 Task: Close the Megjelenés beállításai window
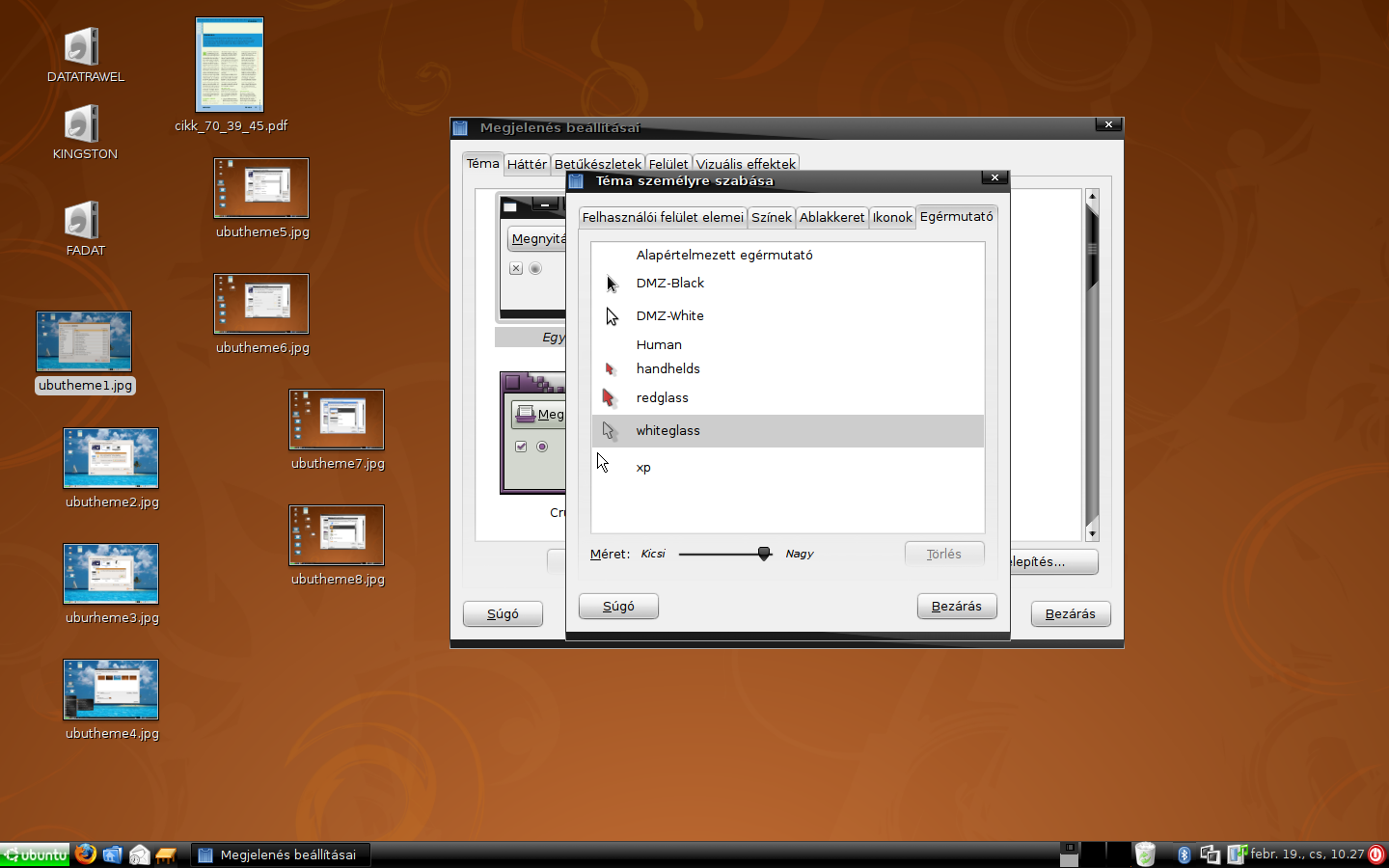(x=1108, y=124)
